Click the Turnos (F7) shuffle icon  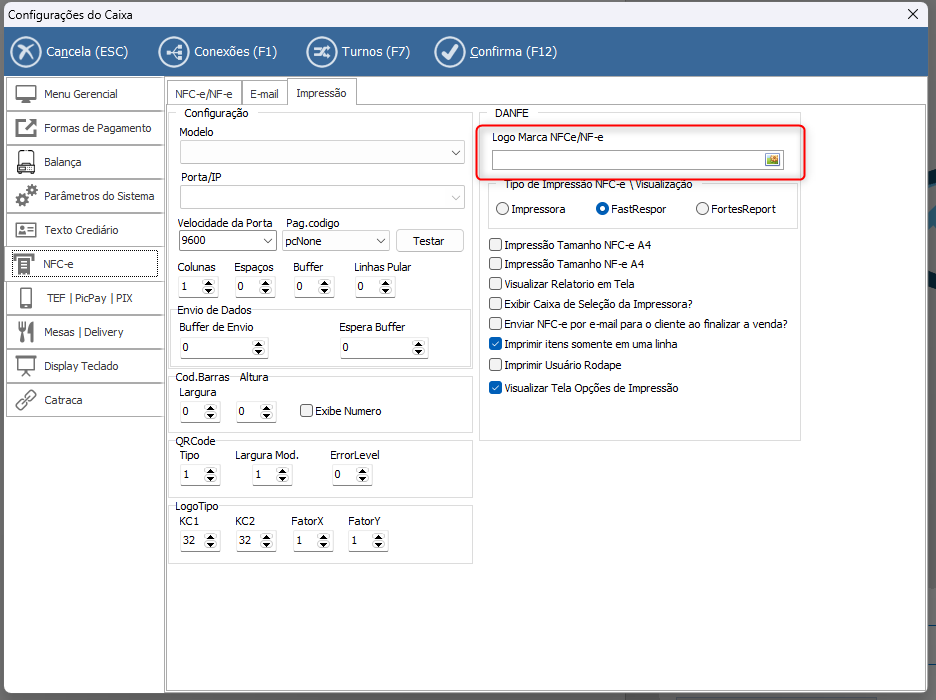pos(321,52)
